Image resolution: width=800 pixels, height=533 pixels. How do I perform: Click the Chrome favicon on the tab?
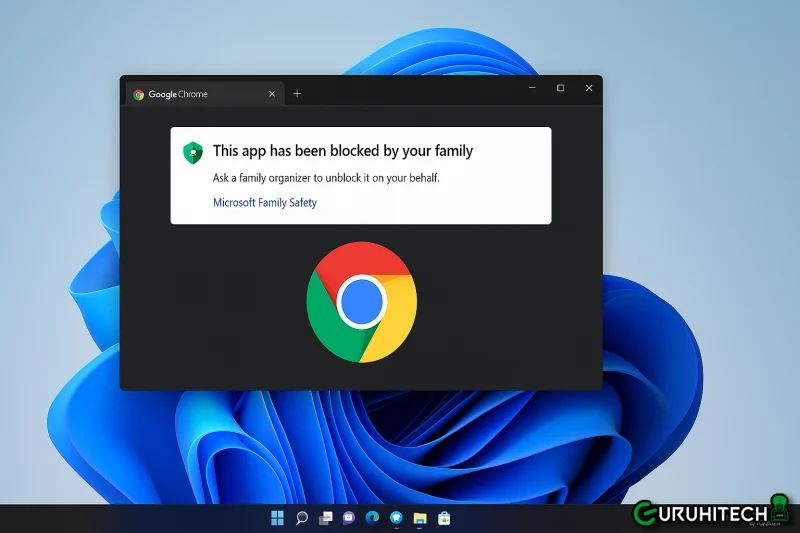point(138,94)
